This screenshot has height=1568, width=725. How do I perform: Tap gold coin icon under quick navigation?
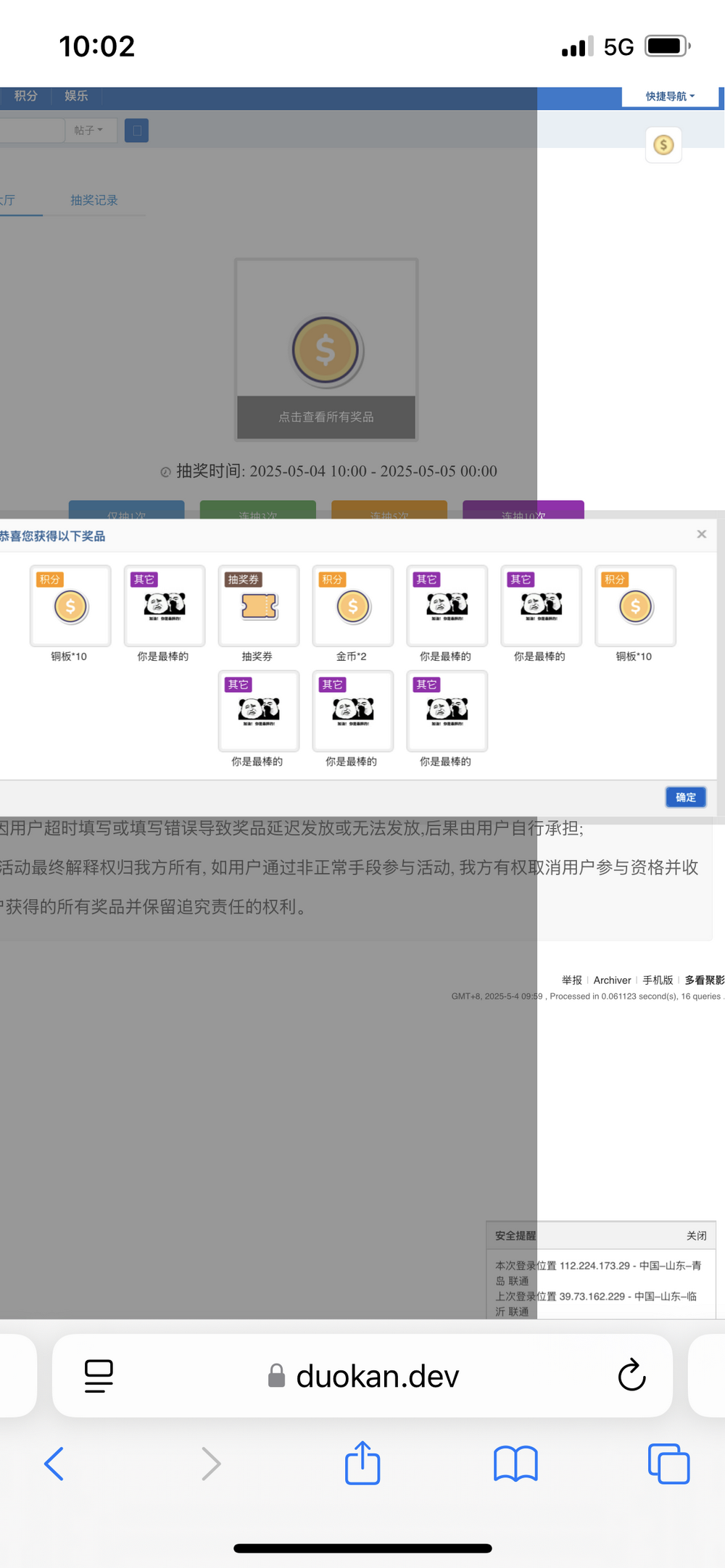[663, 145]
